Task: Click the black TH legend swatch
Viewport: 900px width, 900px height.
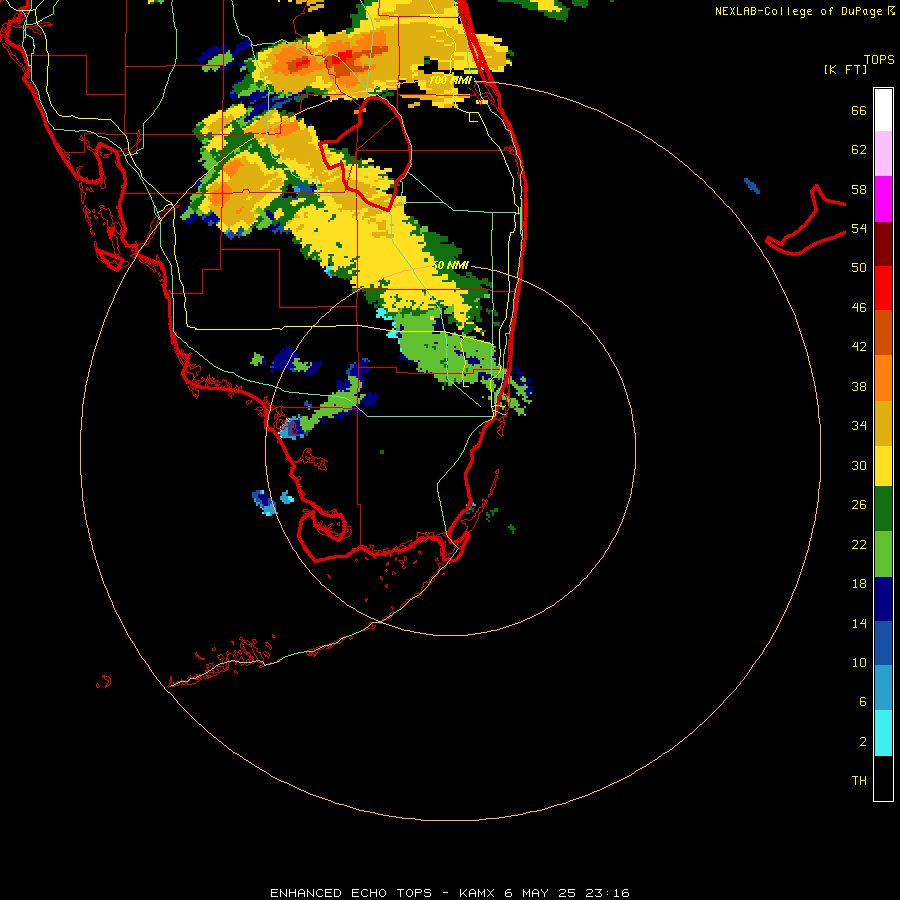Action: coord(883,778)
